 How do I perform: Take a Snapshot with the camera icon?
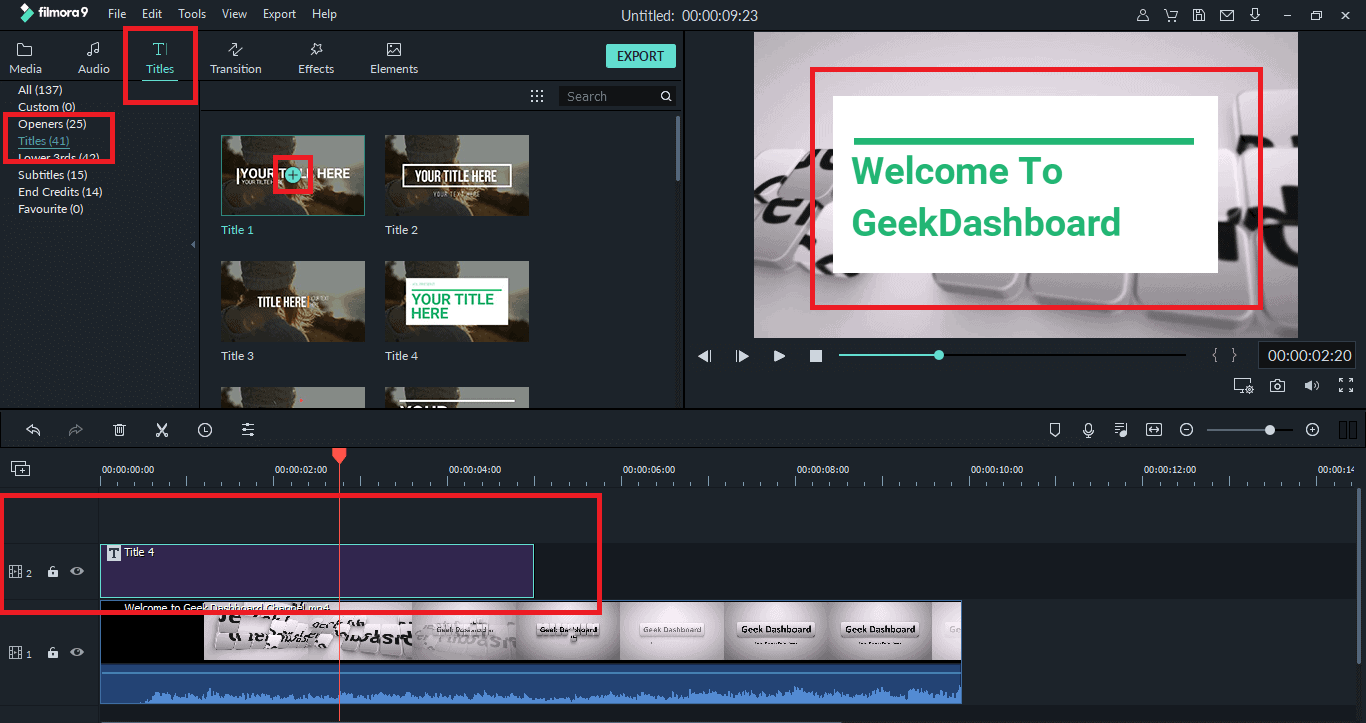[x=1277, y=384]
